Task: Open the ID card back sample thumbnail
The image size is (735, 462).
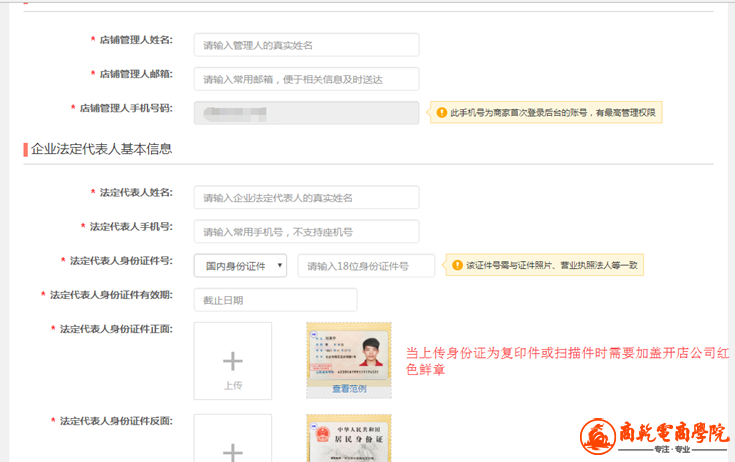Action: 349,440
